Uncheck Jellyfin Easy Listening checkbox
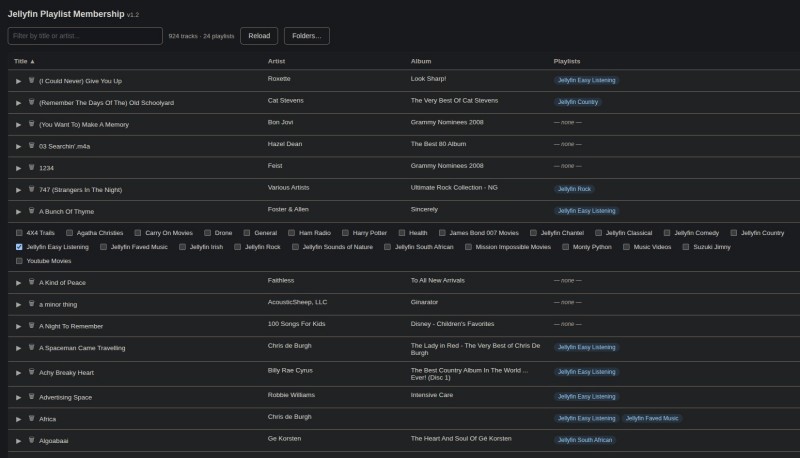Image resolution: width=800 pixels, height=458 pixels. [x=19, y=247]
